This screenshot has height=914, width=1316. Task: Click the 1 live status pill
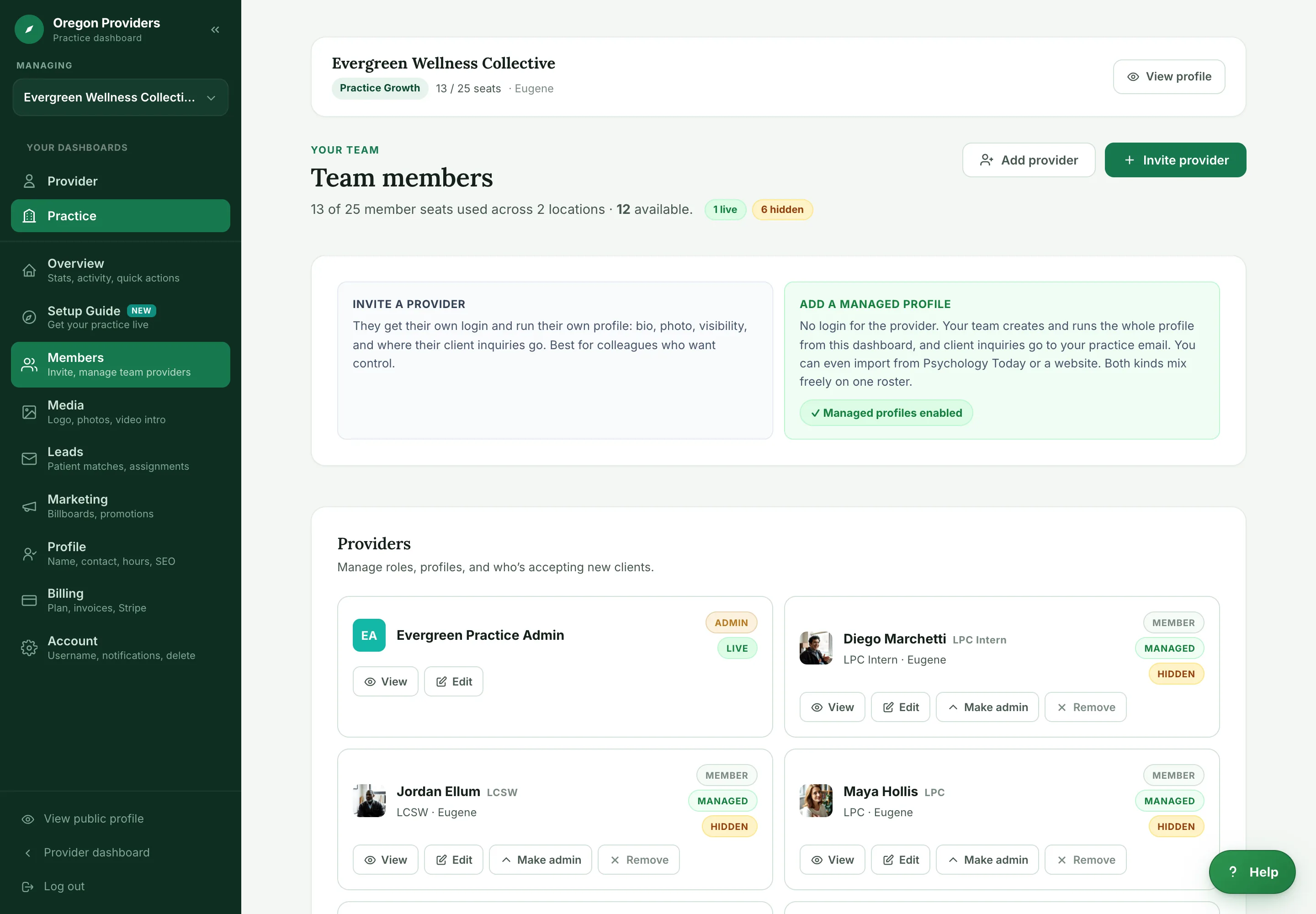pyautogui.click(x=725, y=210)
